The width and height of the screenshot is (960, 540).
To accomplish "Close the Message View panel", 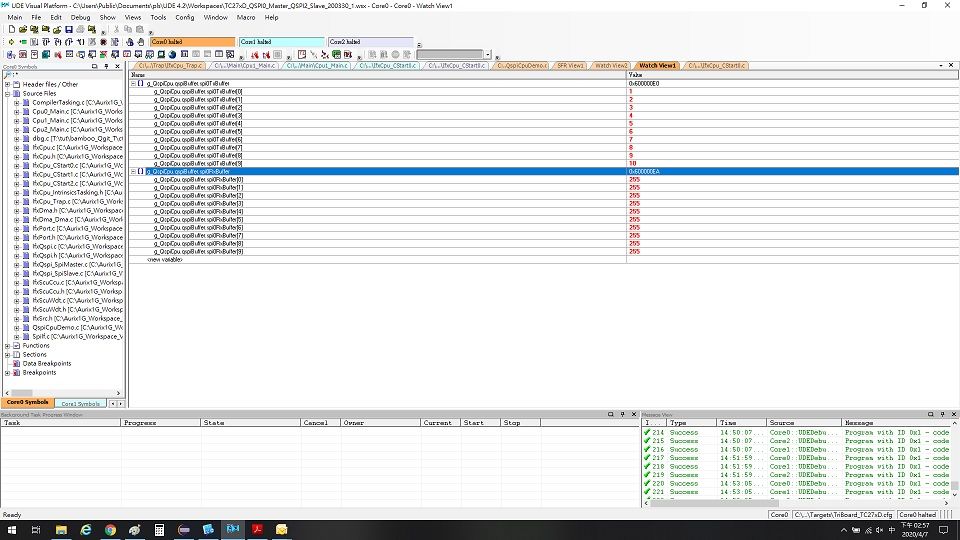I will [954, 414].
